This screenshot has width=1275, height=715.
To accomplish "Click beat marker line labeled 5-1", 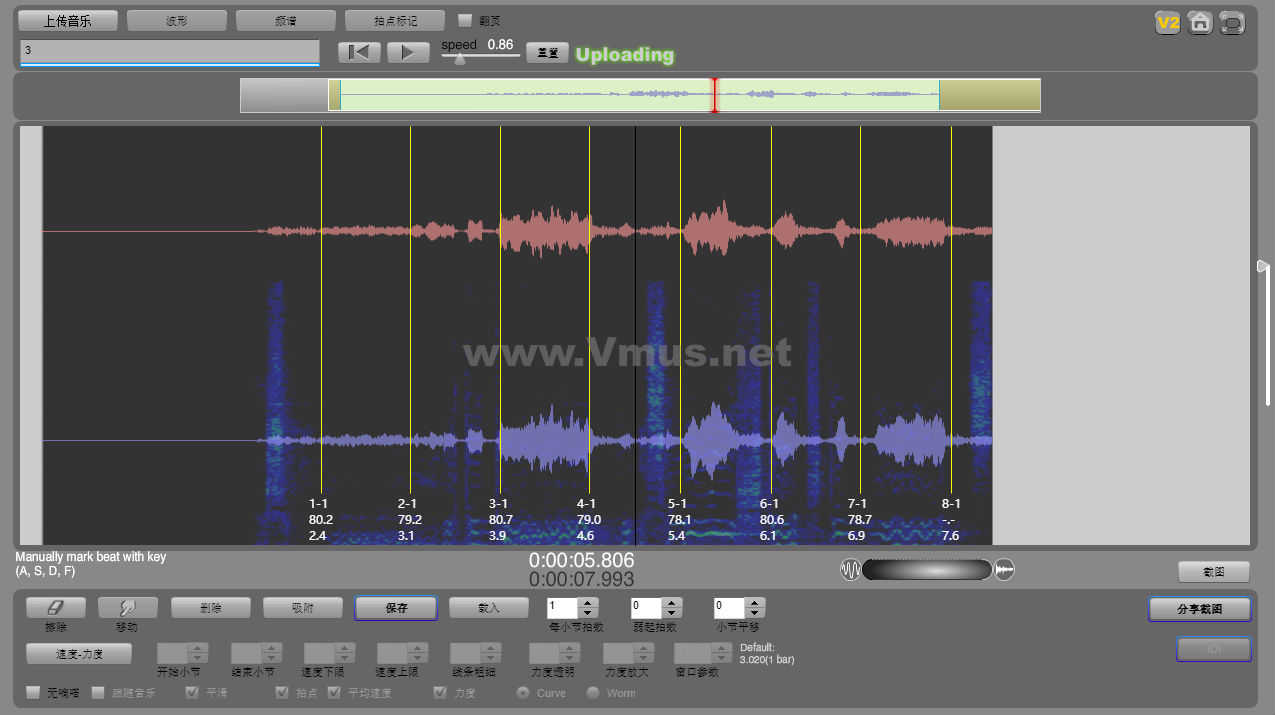I will tap(680, 310).
